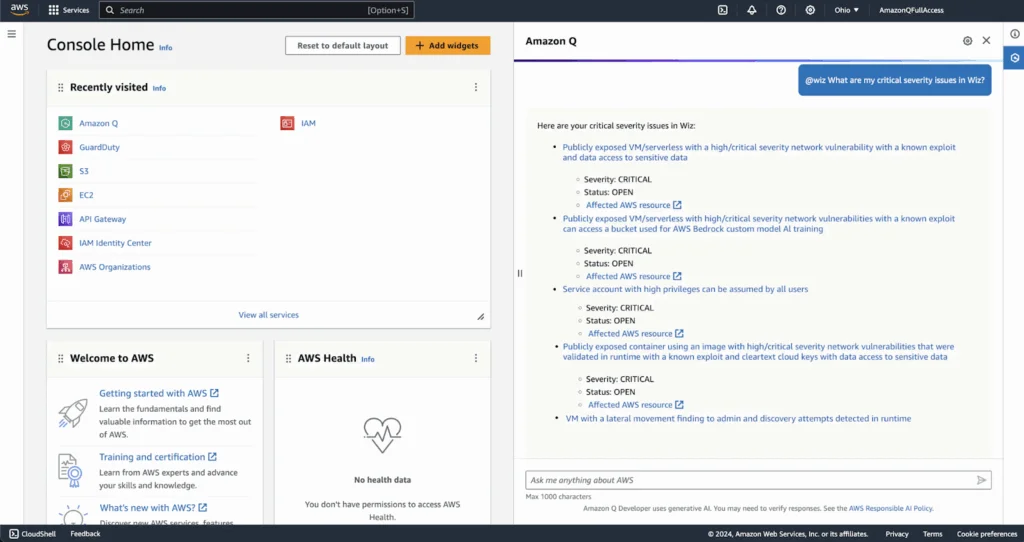Open CloudShell in the footer
The image size is (1024, 542).
pyautogui.click(x=33, y=534)
